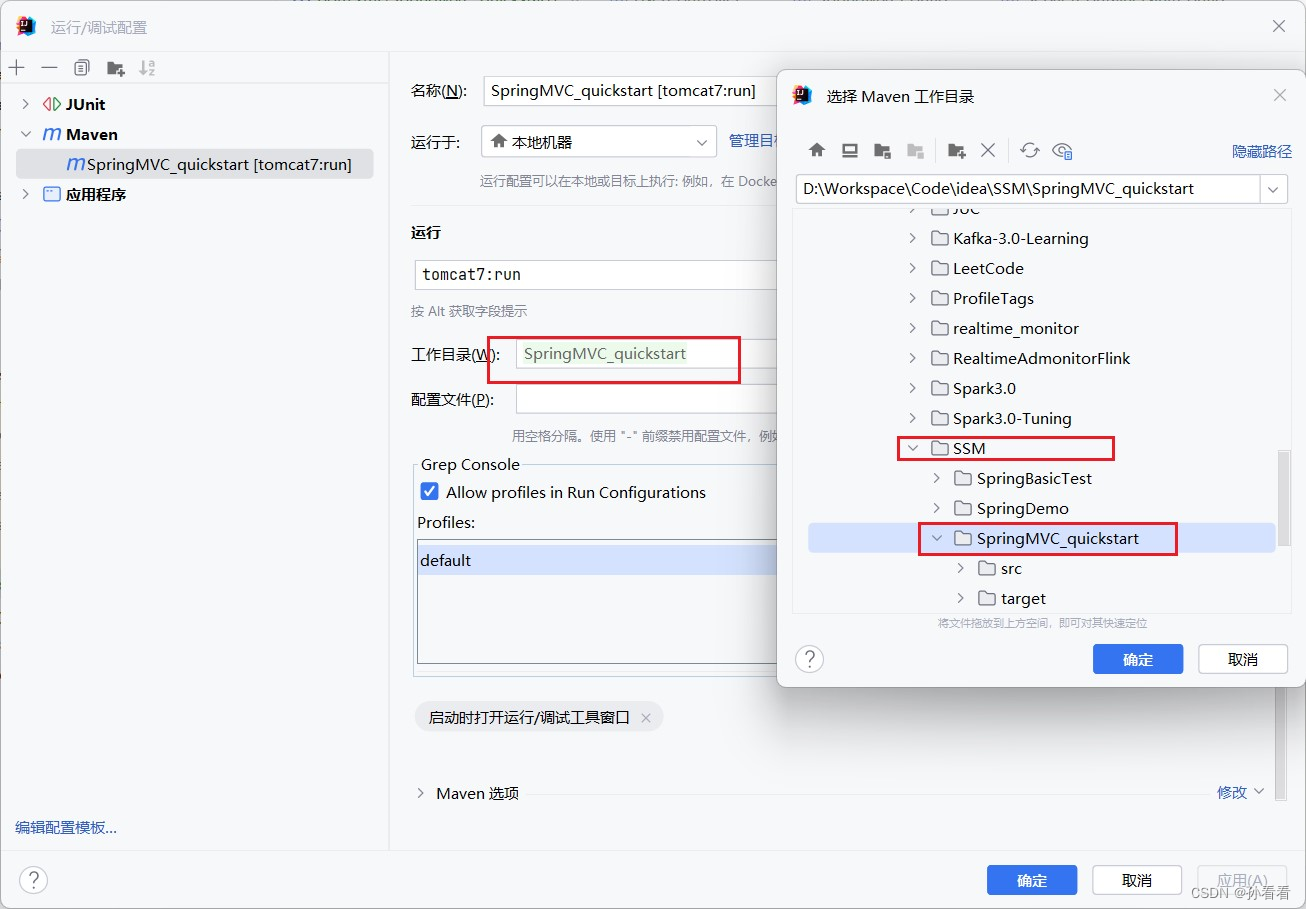The width and height of the screenshot is (1306, 909).
Task: Click the directory path input field
Action: pos(1028,188)
